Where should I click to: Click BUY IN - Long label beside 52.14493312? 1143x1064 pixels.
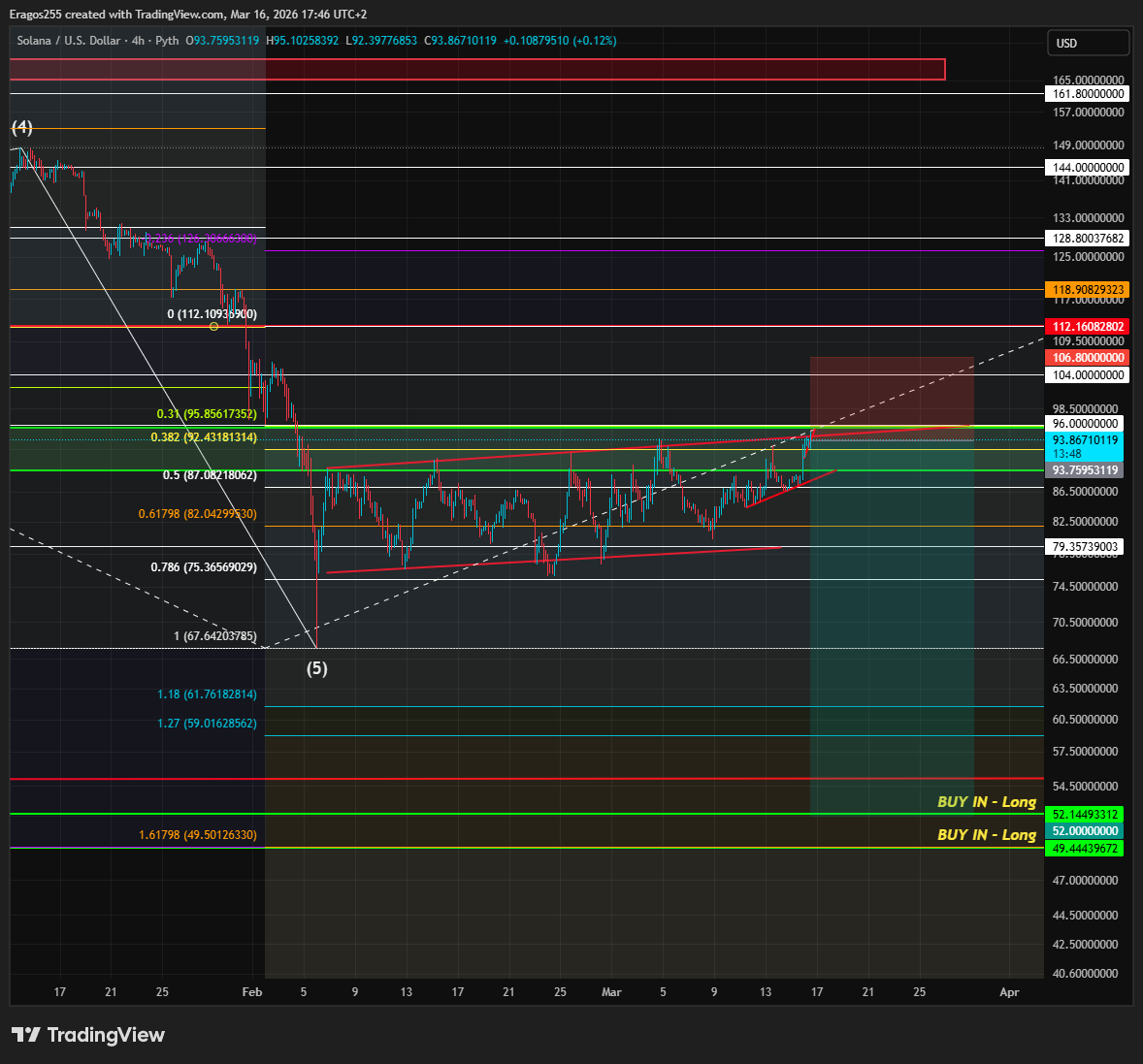tap(986, 802)
